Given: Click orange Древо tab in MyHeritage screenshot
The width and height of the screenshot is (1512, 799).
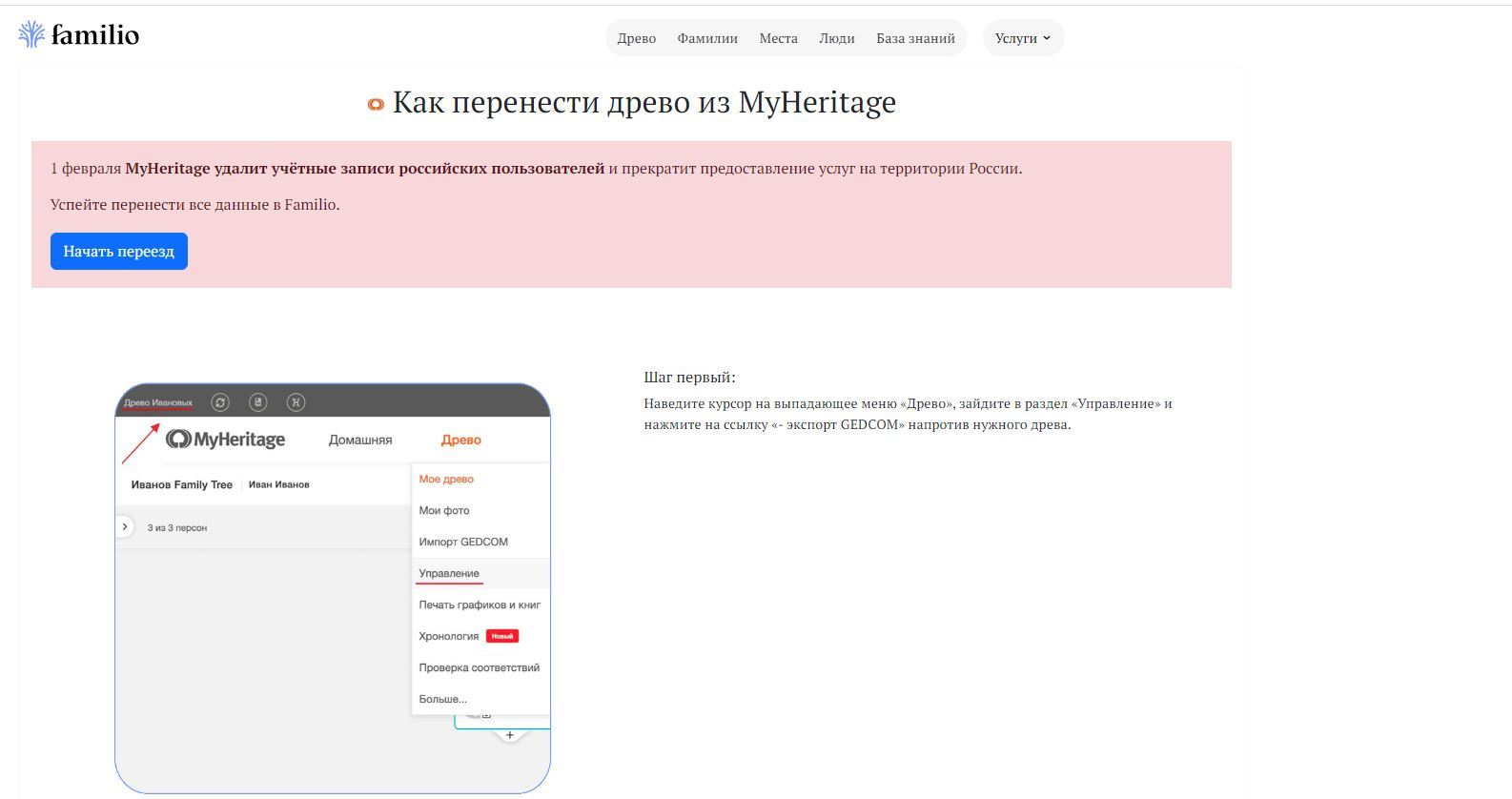Looking at the screenshot, I should click(x=461, y=440).
